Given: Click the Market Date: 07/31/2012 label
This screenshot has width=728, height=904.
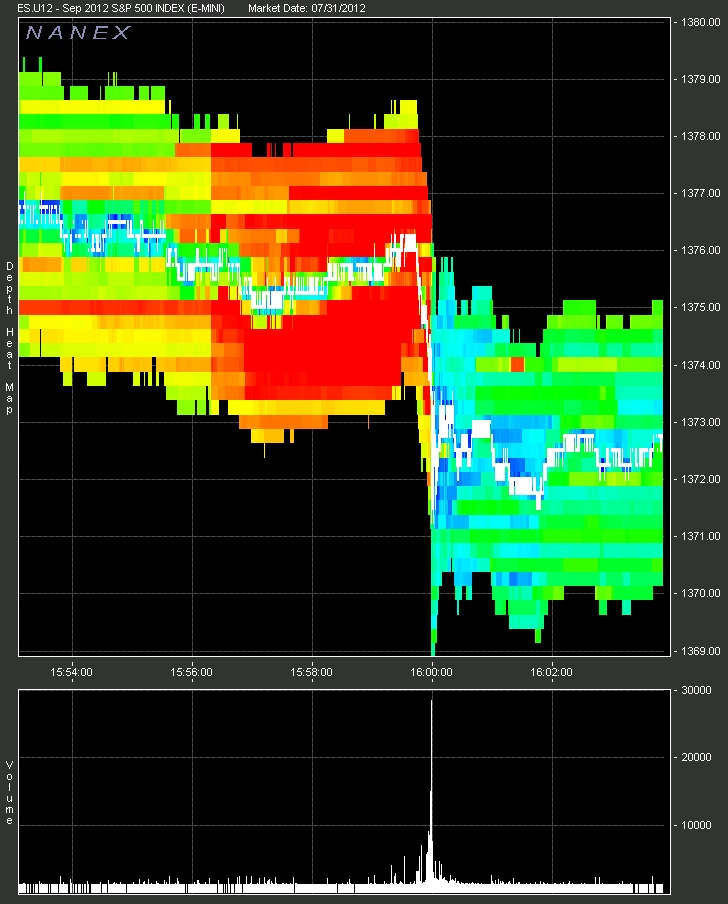Looking at the screenshot, I should [x=307, y=8].
